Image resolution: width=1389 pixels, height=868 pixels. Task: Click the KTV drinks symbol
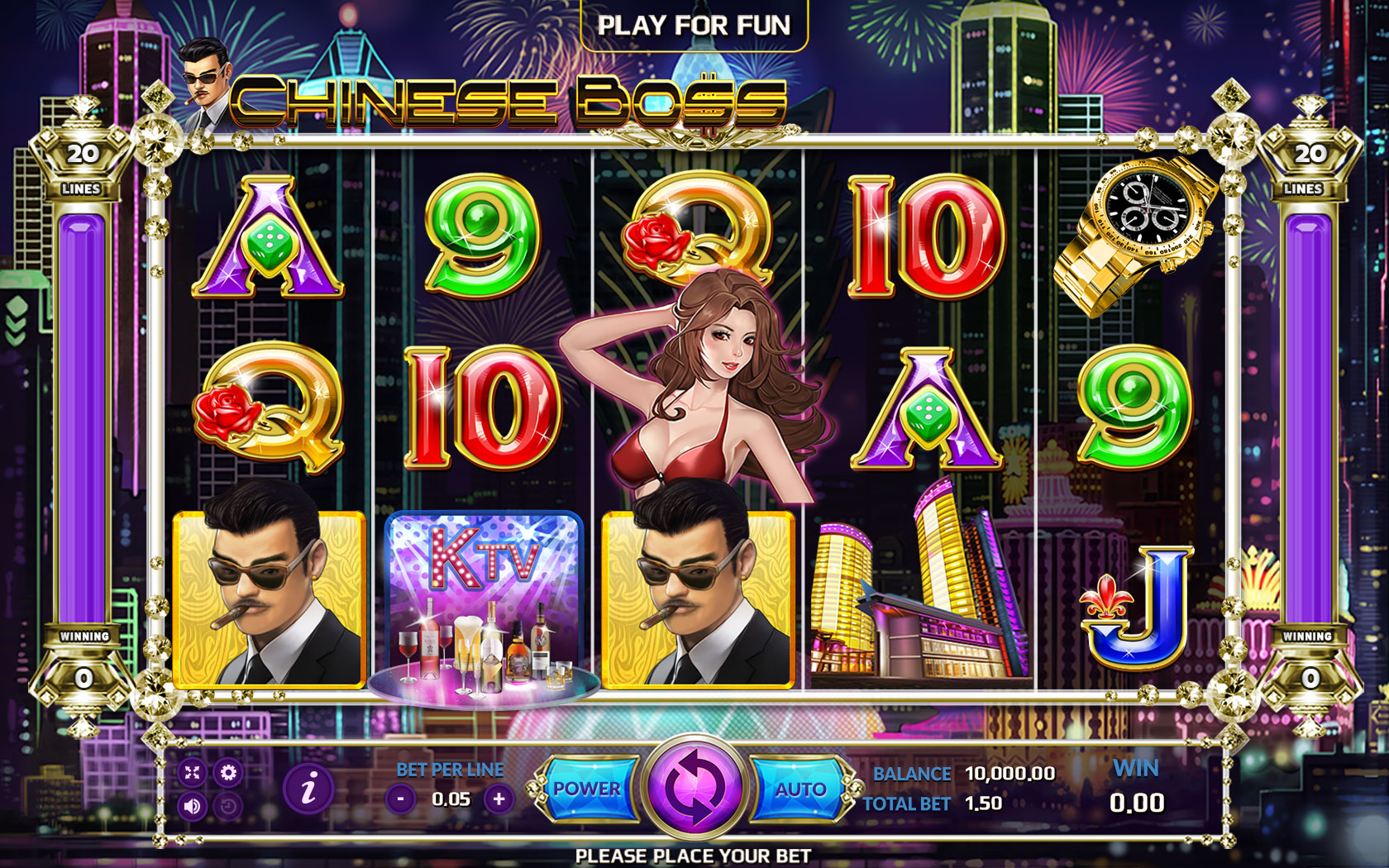[484, 608]
